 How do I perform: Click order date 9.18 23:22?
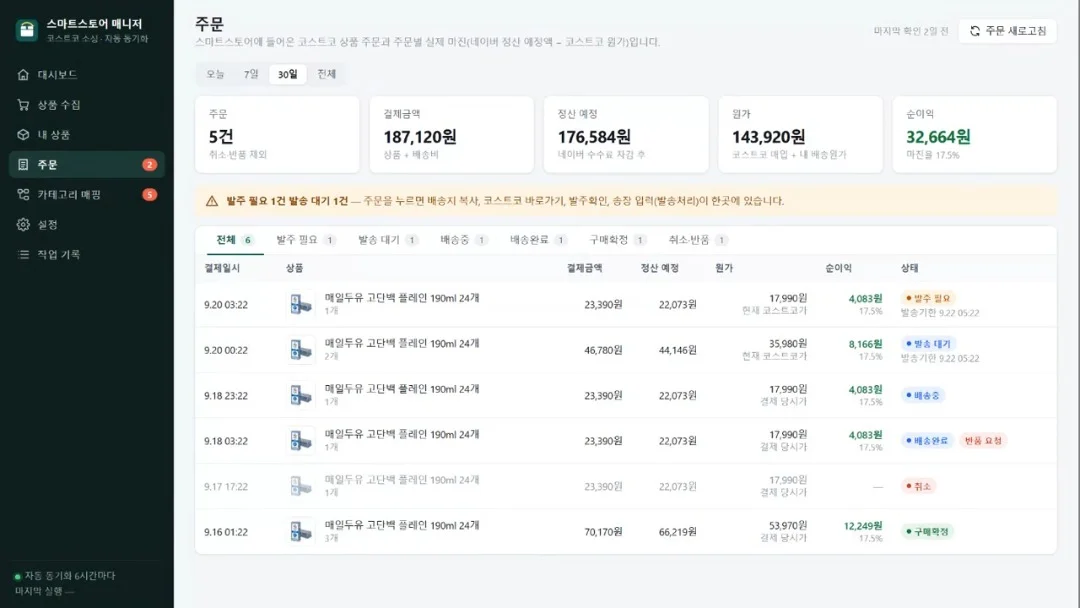point(226,395)
